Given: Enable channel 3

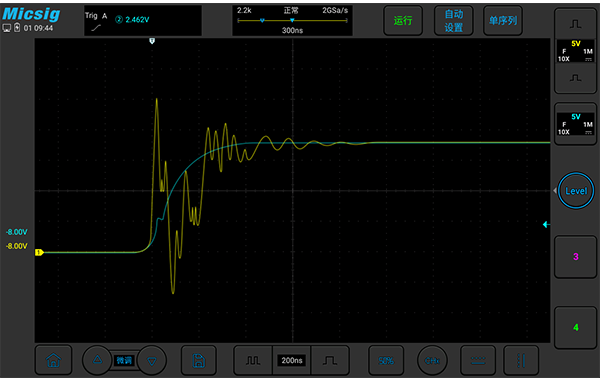Looking at the screenshot, I should 575,257.
